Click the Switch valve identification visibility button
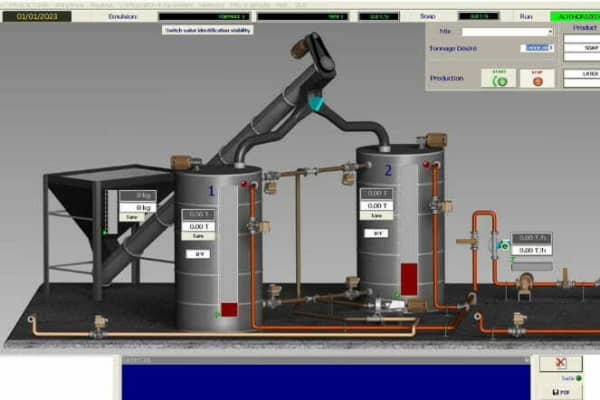This screenshot has width=600, height=400. tap(207, 30)
